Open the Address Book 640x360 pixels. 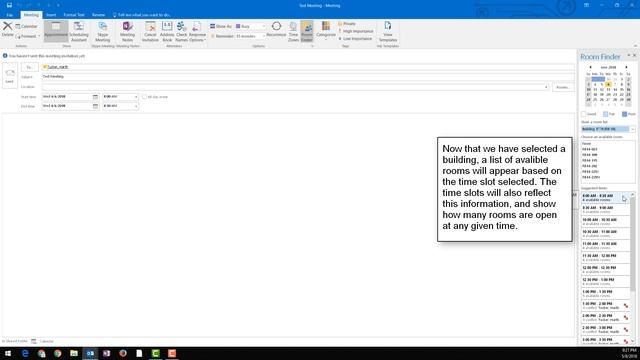coord(167,31)
